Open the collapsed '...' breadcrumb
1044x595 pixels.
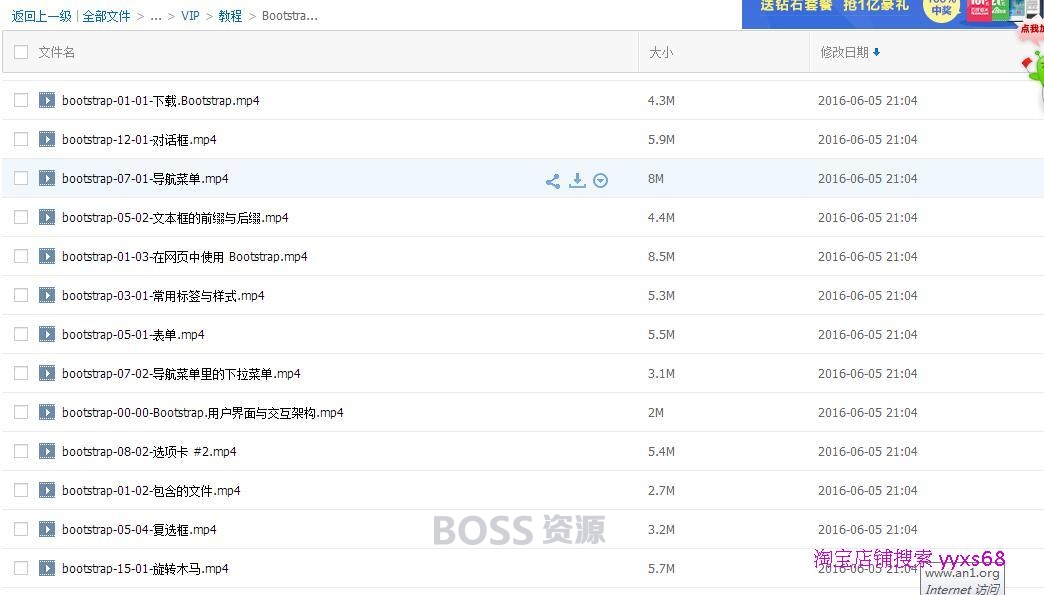[156, 17]
